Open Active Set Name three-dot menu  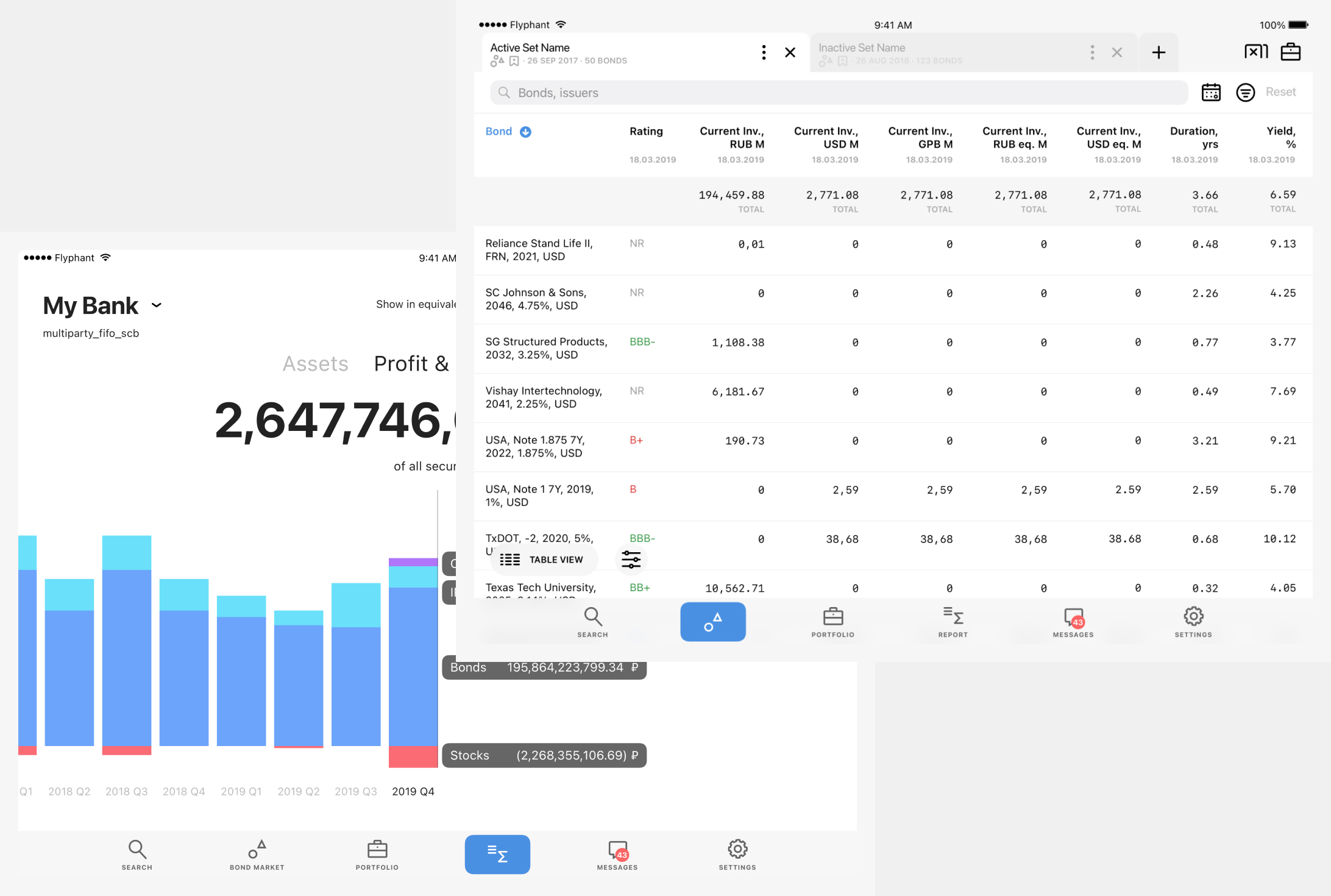click(763, 52)
